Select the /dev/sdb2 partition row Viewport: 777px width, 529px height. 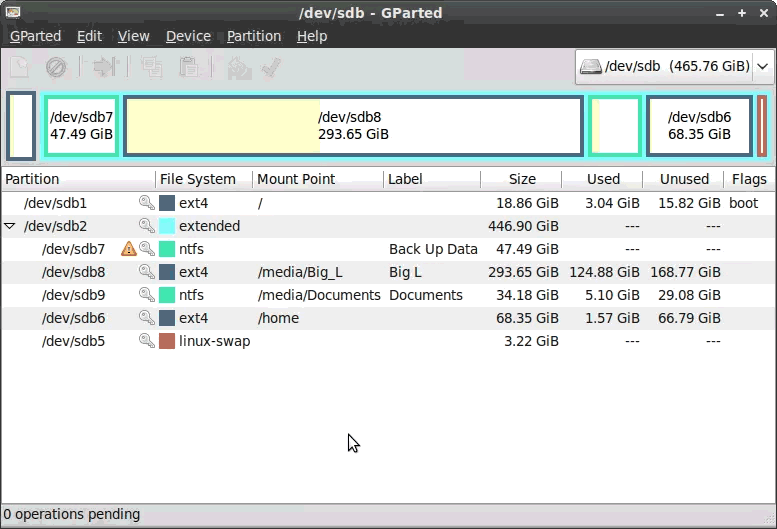pos(388,225)
